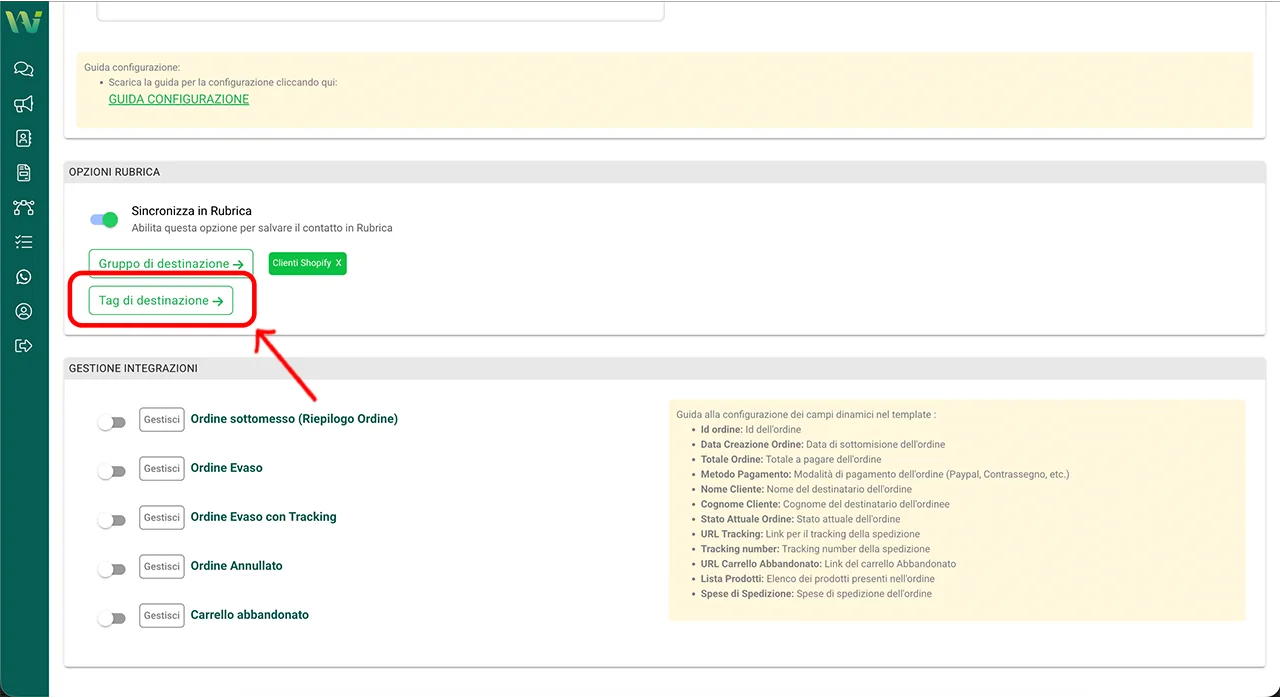Open the Tag di destinazione selector

160,301
